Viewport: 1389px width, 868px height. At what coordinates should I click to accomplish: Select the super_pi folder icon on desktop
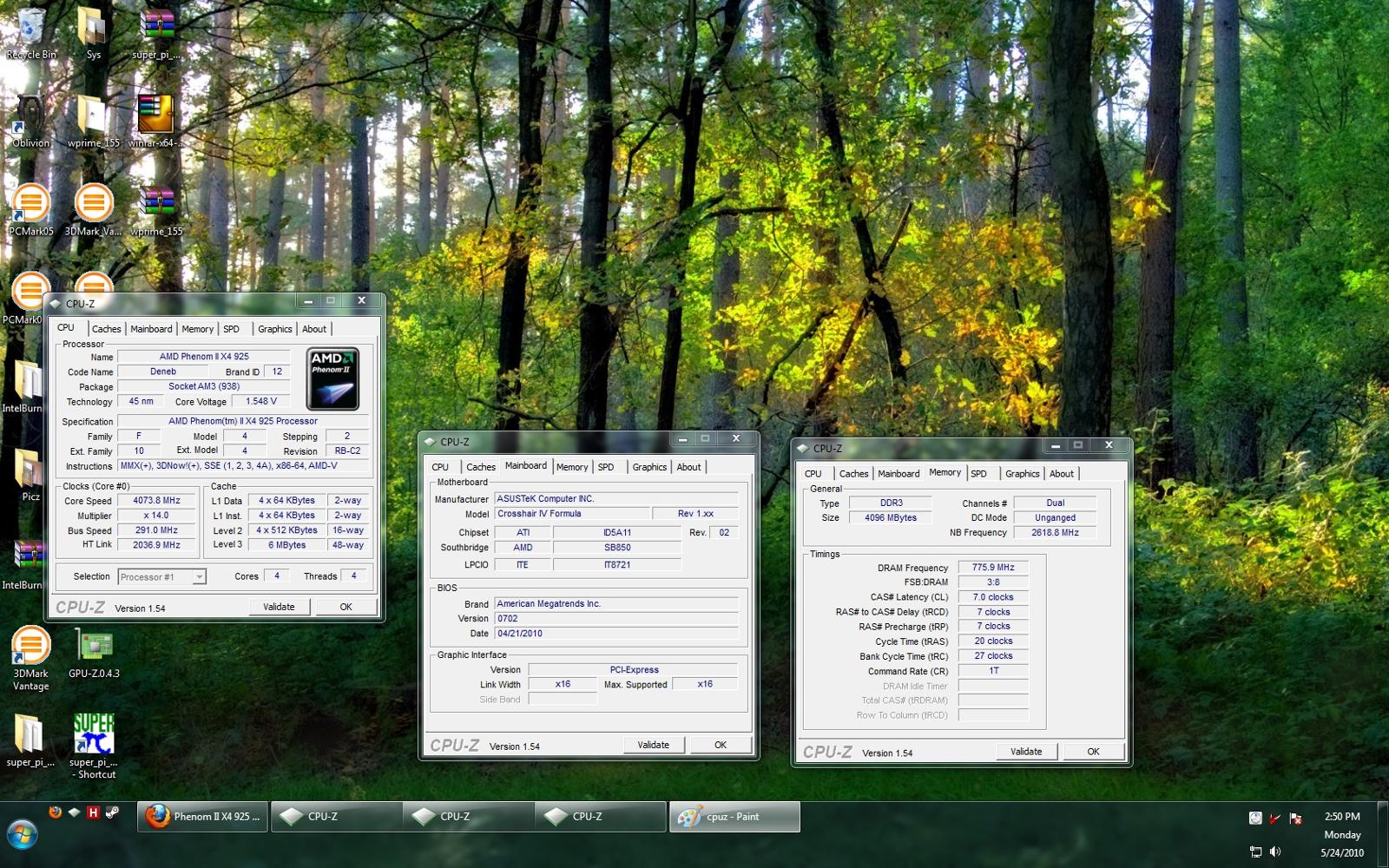coord(30,741)
